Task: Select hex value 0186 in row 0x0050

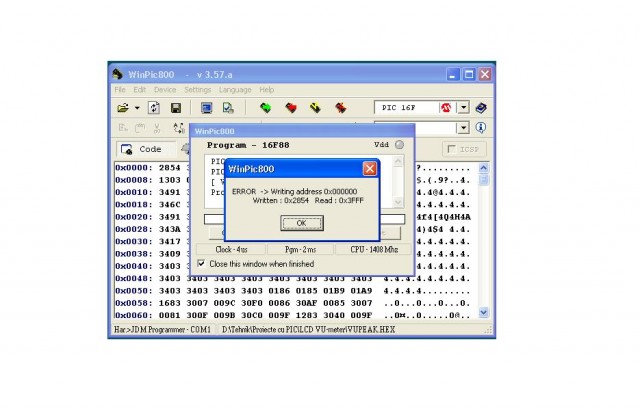Action: pos(279,291)
